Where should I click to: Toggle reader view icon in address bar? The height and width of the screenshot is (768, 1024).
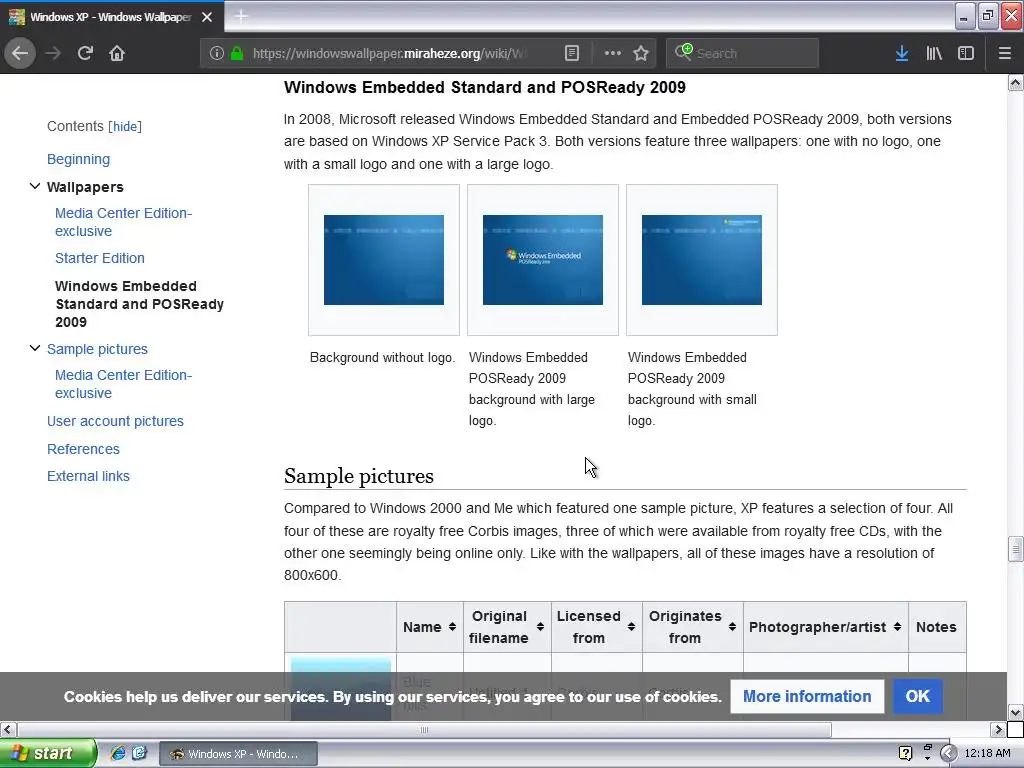571,53
